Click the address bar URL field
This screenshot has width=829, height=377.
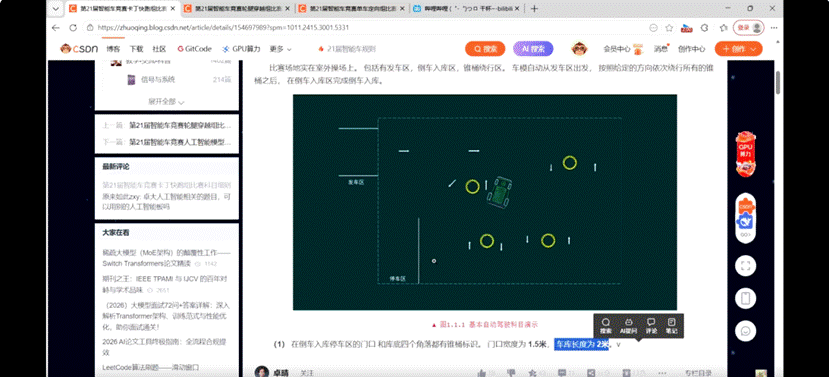click(x=370, y=27)
